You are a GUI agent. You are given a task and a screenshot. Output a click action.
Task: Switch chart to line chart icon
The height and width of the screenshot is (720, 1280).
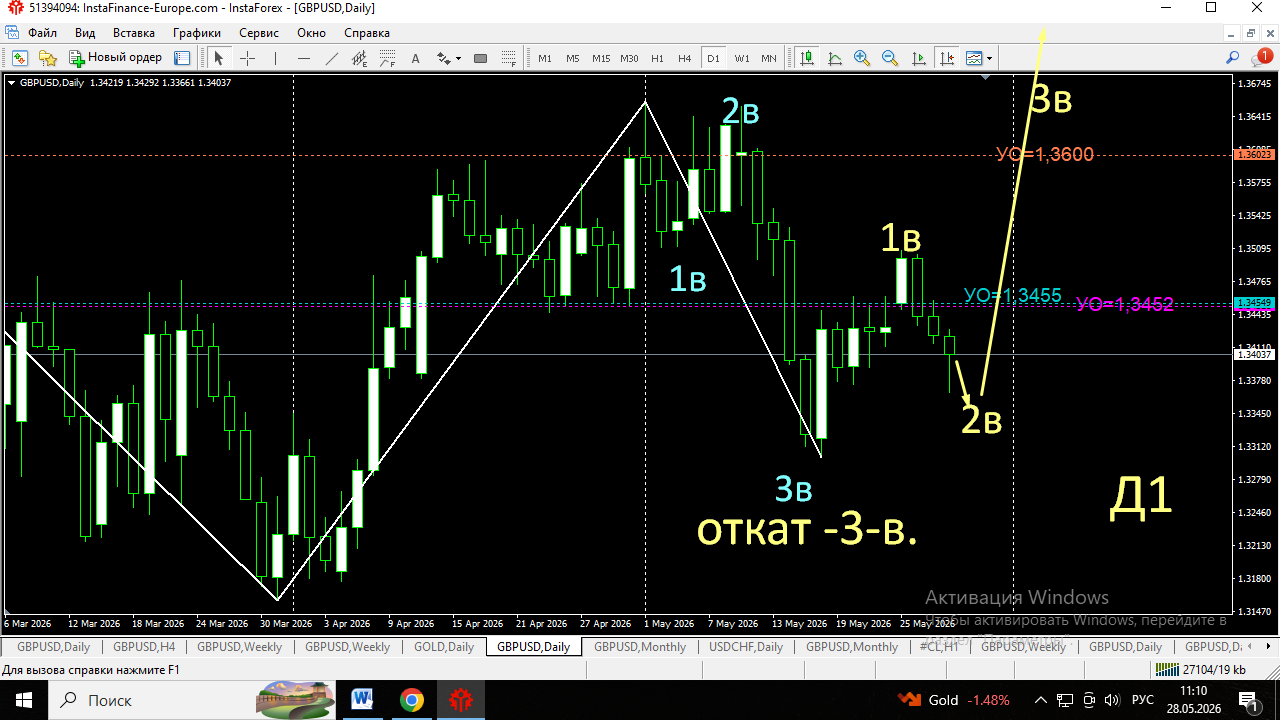[834, 58]
